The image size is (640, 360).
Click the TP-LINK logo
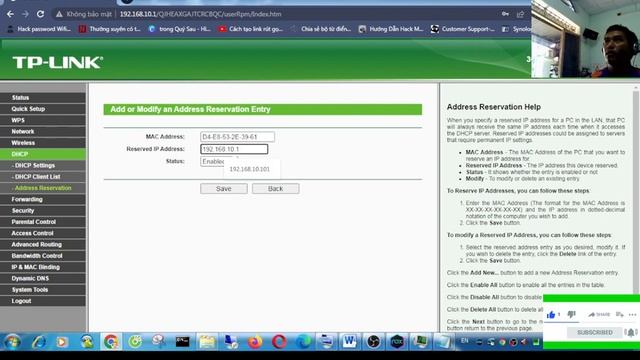pos(58,62)
